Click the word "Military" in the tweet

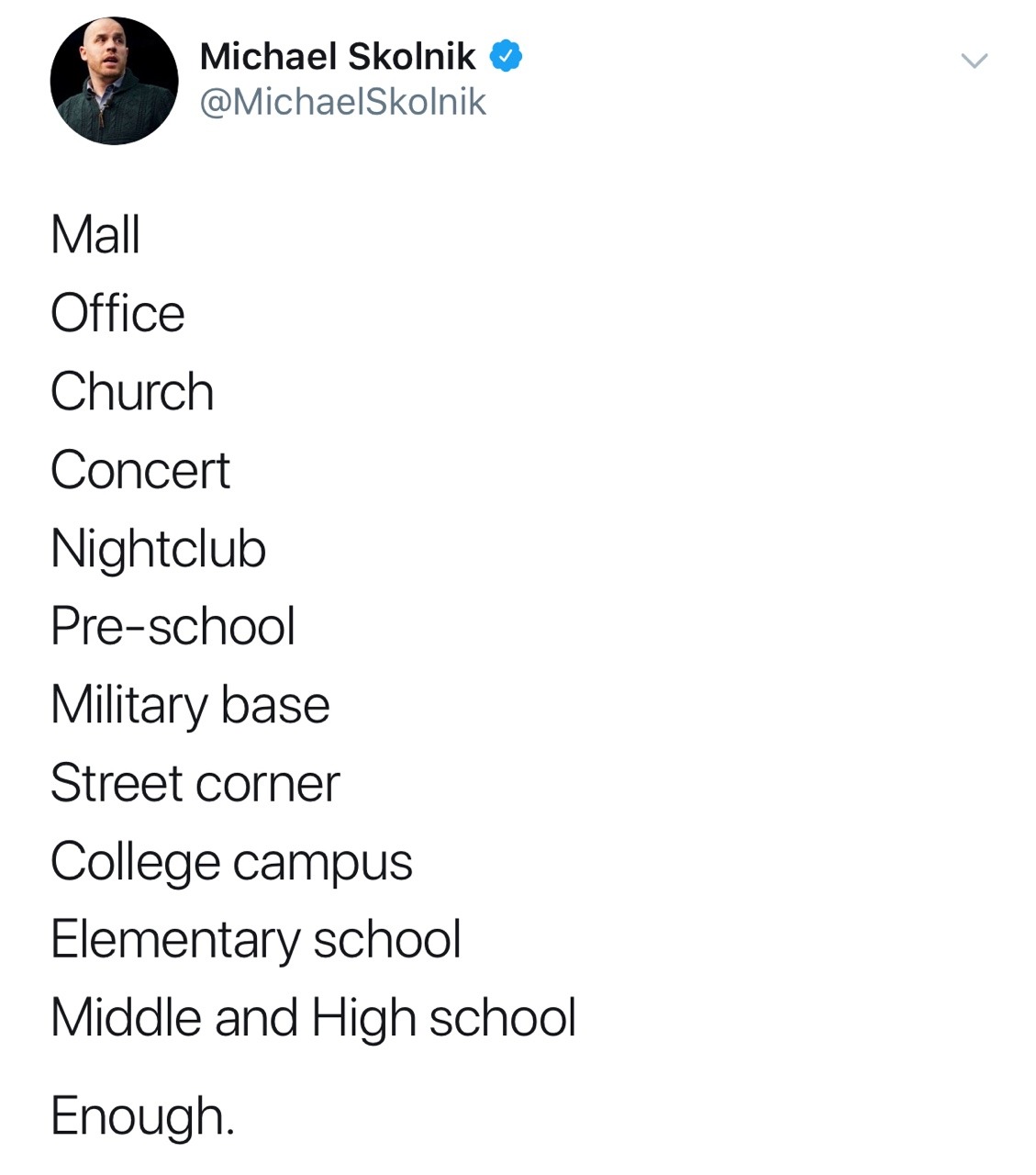pos(129,706)
